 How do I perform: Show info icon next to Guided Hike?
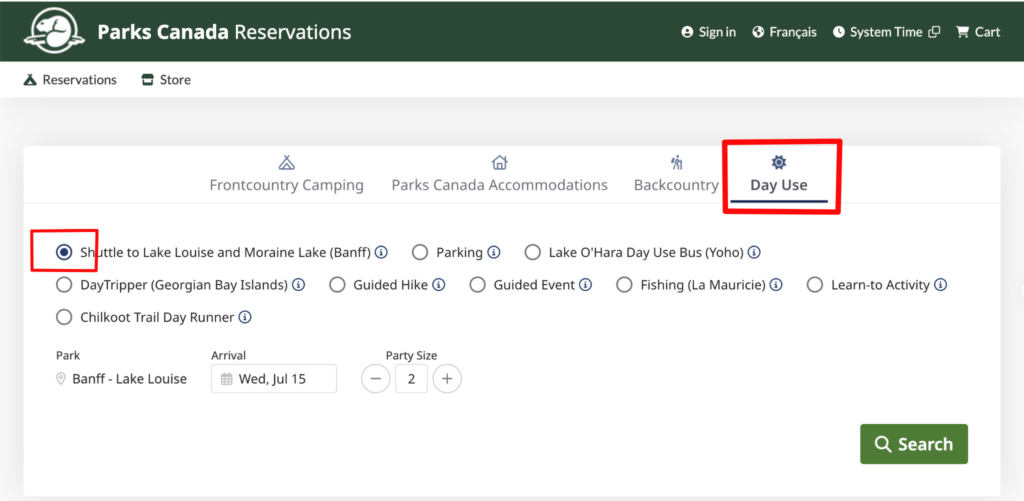tap(439, 285)
